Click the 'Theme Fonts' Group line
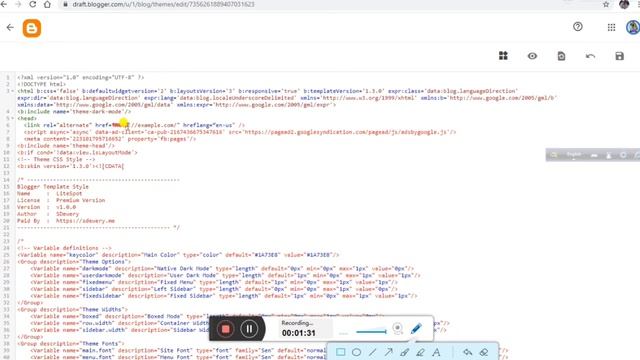 pos(71,344)
